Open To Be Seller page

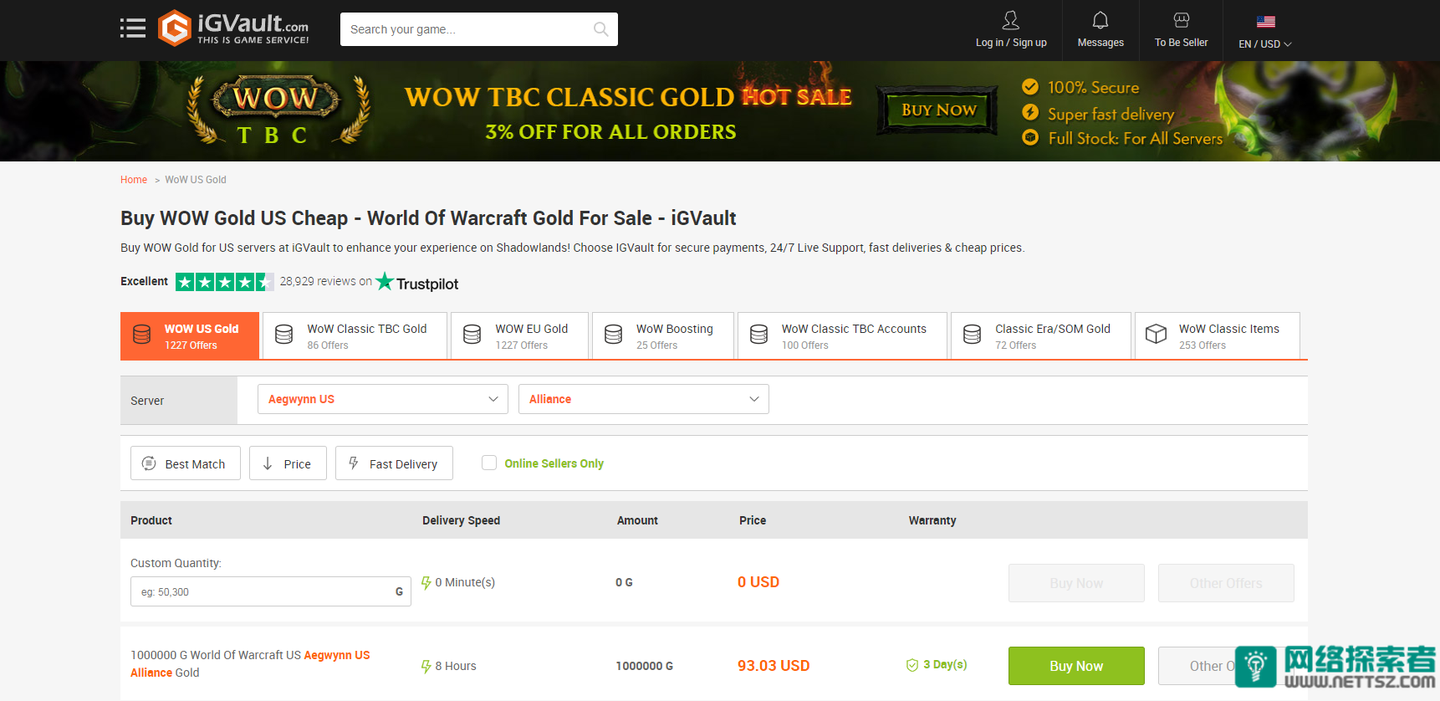point(1181,29)
